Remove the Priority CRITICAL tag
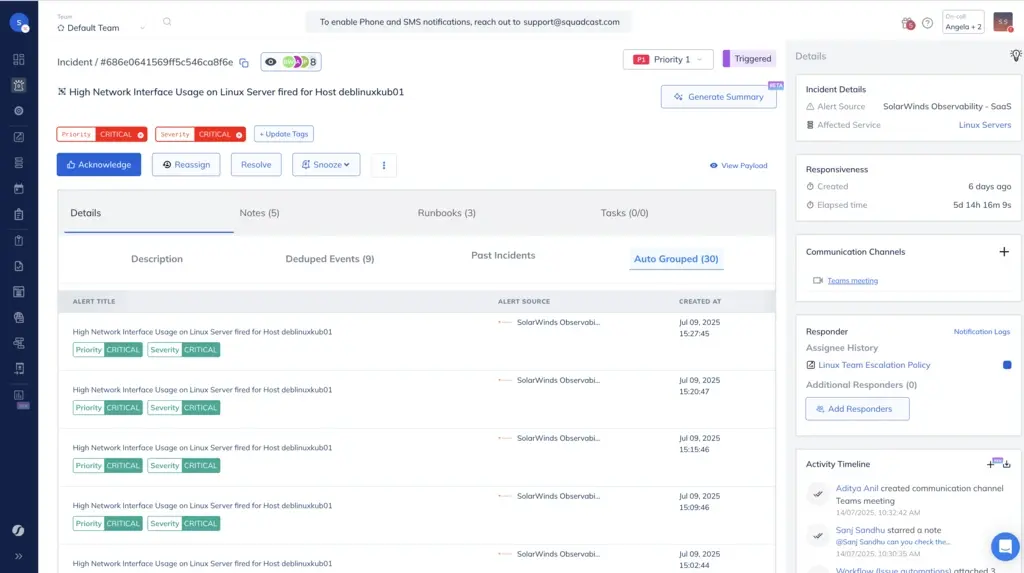Image resolution: width=1024 pixels, height=573 pixels. [x=140, y=135]
